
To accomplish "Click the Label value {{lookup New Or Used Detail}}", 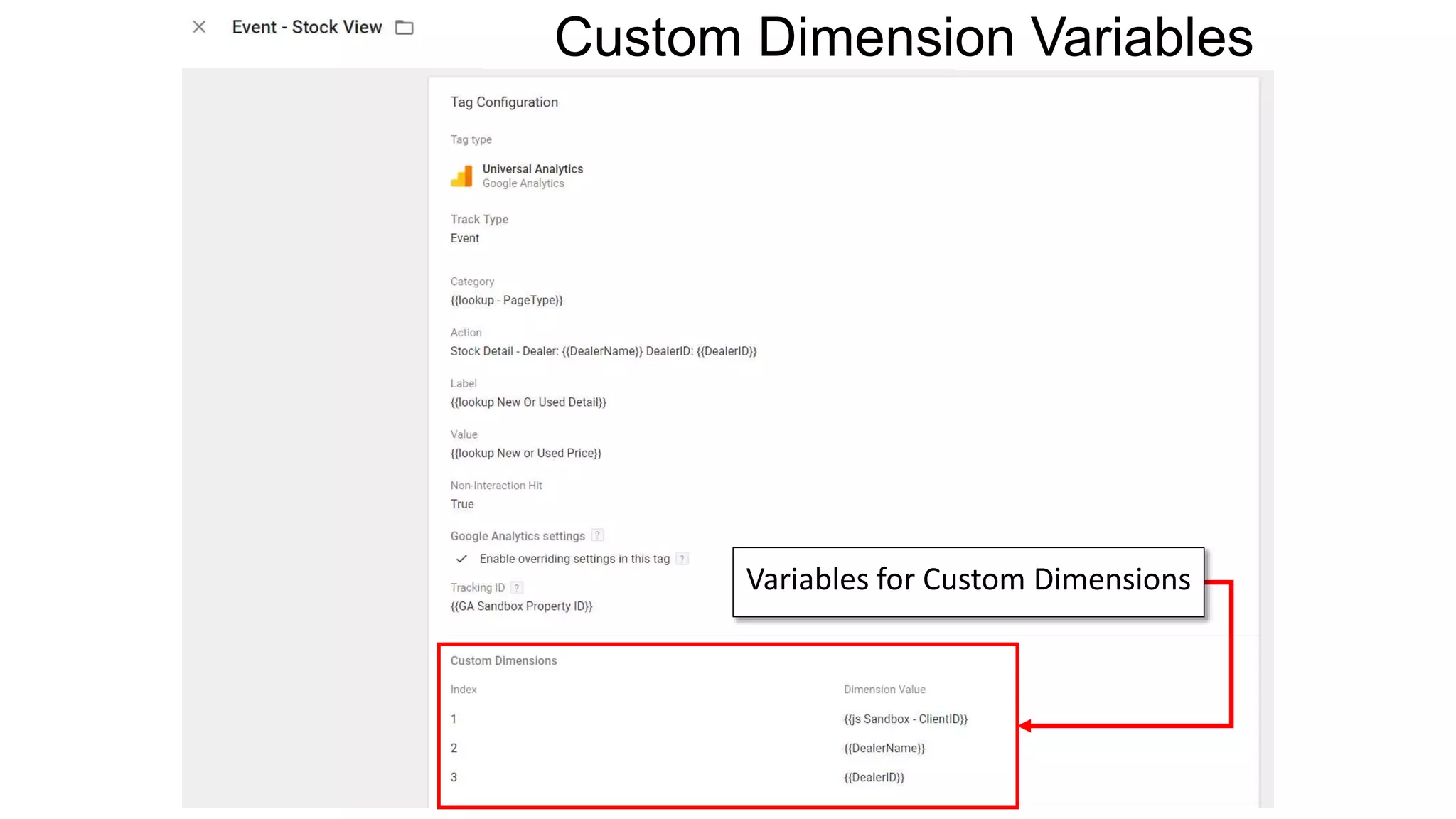I will [x=528, y=402].
